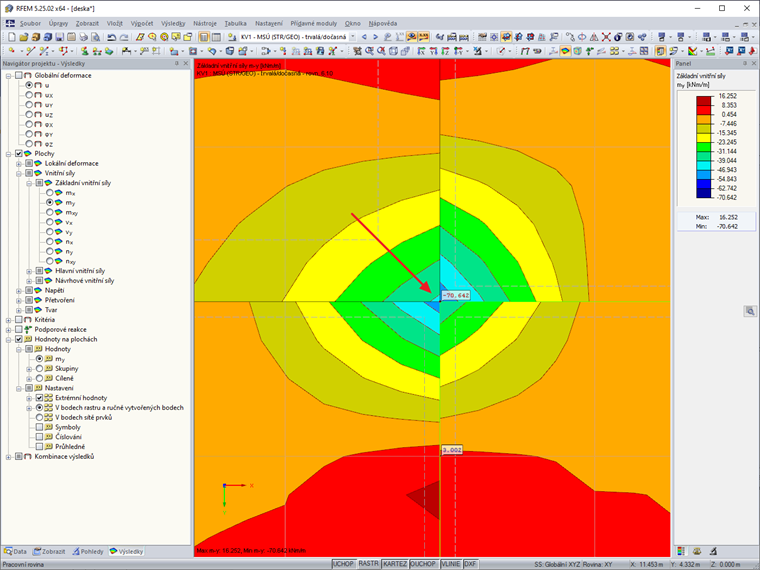This screenshot has width=760, height=570.
Task: Go to next load case arrow
Action: coord(375,37)
